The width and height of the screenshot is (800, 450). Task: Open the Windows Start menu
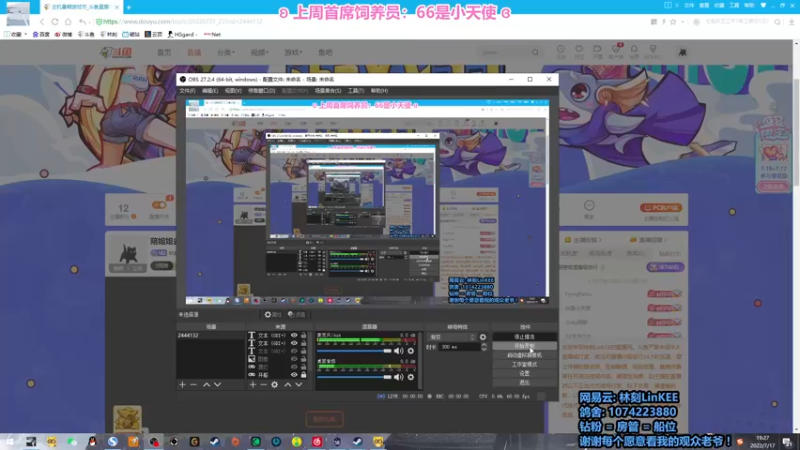(10, 441)
